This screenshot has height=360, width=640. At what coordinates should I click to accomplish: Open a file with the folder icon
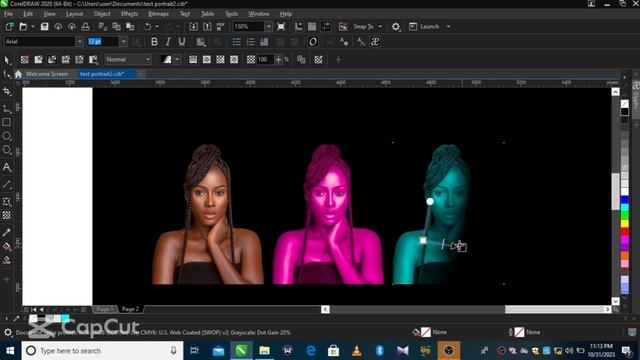[23, 27]
